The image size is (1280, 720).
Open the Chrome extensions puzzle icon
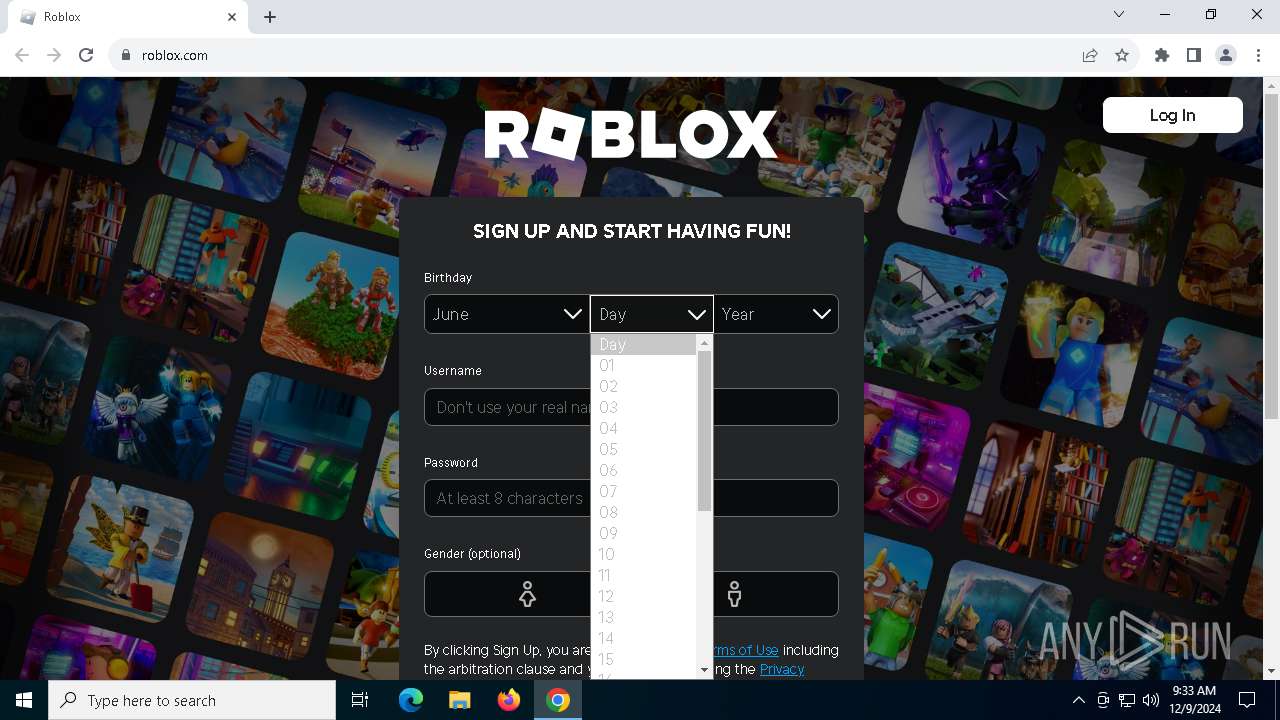tap(1162, 55)
